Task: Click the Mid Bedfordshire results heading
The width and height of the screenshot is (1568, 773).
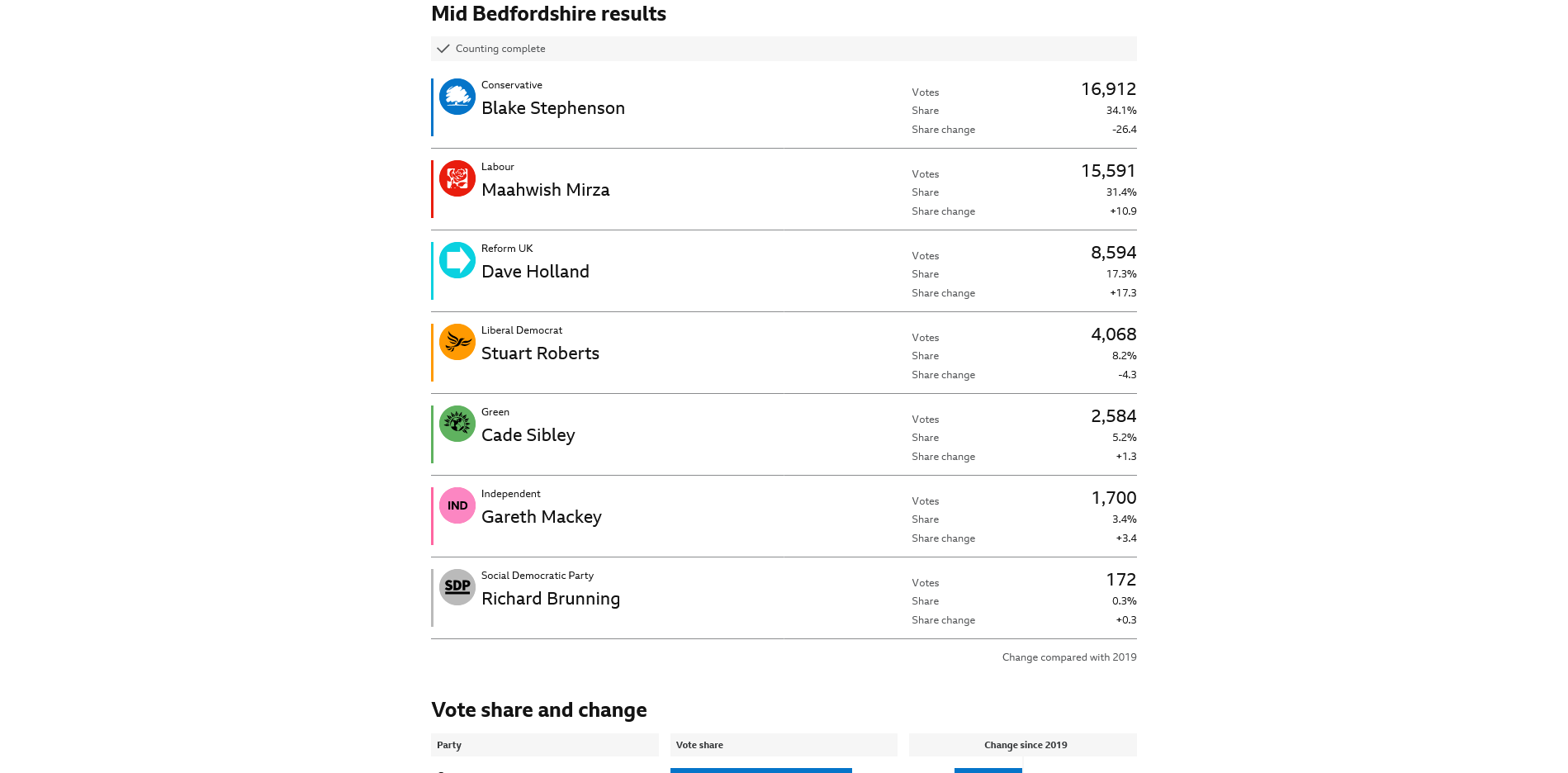Action: coord(548,14)
